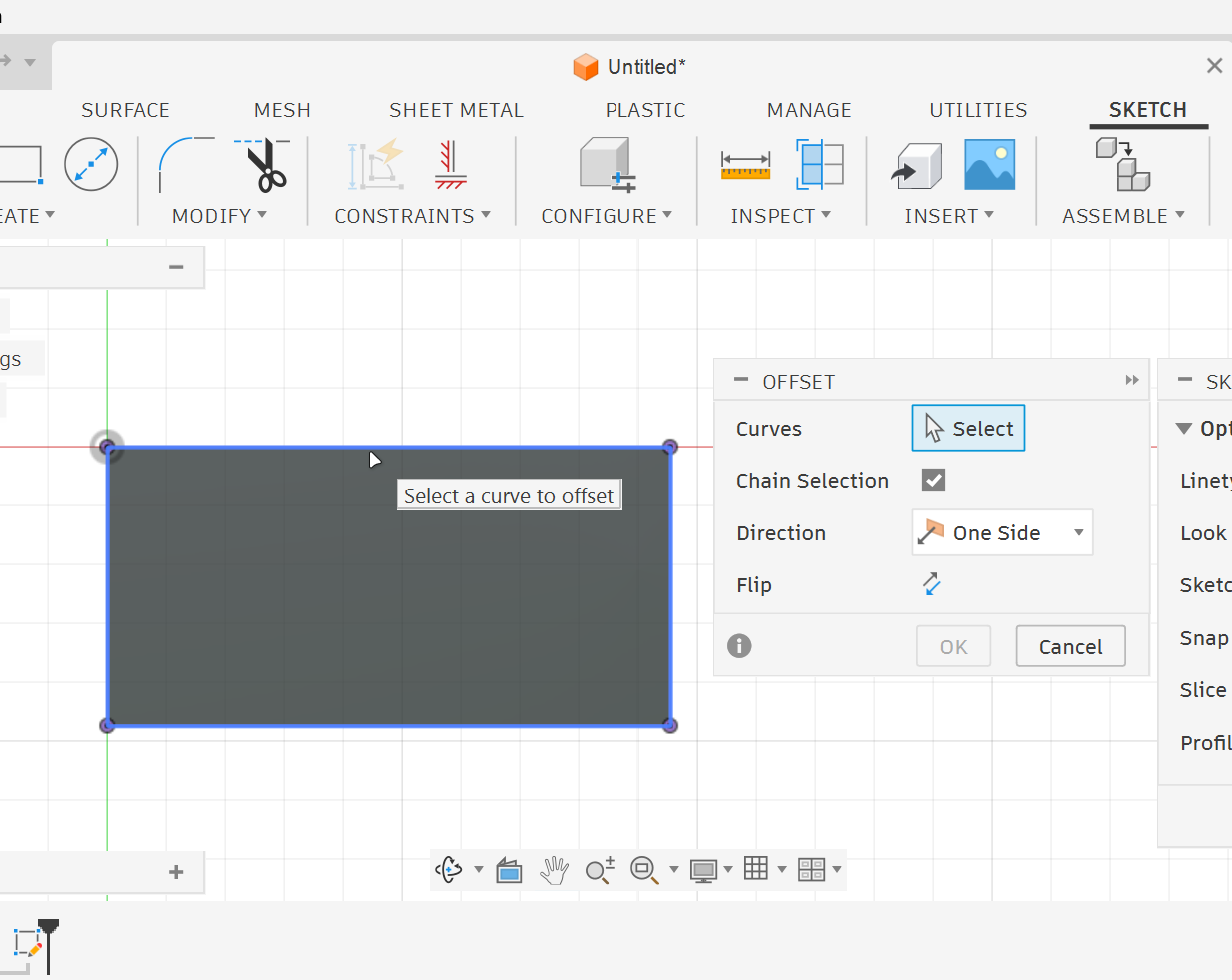Open the Direction One Side dropdown
The image size is (1232, 980).
(1002, 532)
